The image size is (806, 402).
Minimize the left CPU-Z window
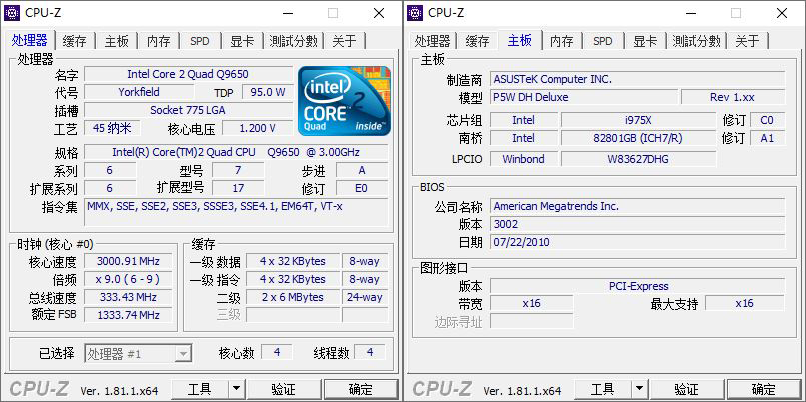click(x=287, y=13)
